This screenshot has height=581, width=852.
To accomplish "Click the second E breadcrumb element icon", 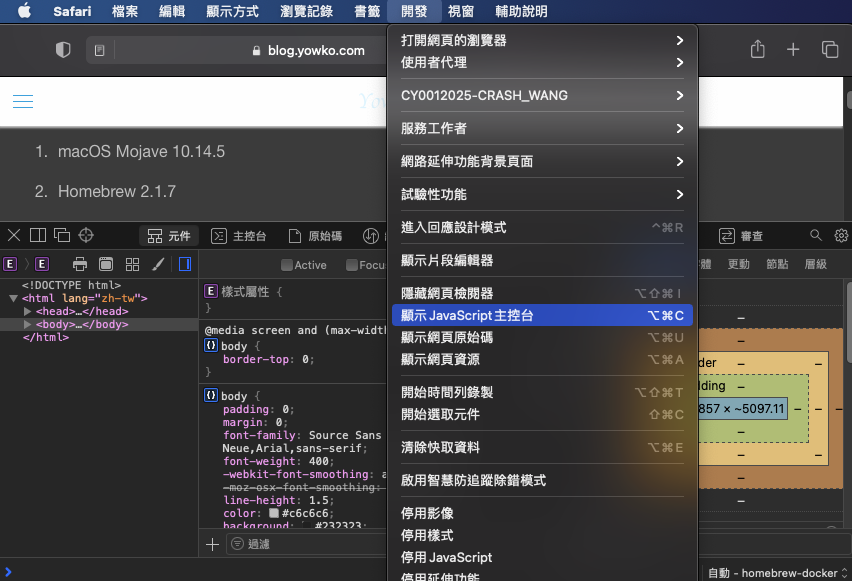I will pyautogui.click(x=42, y=265).
